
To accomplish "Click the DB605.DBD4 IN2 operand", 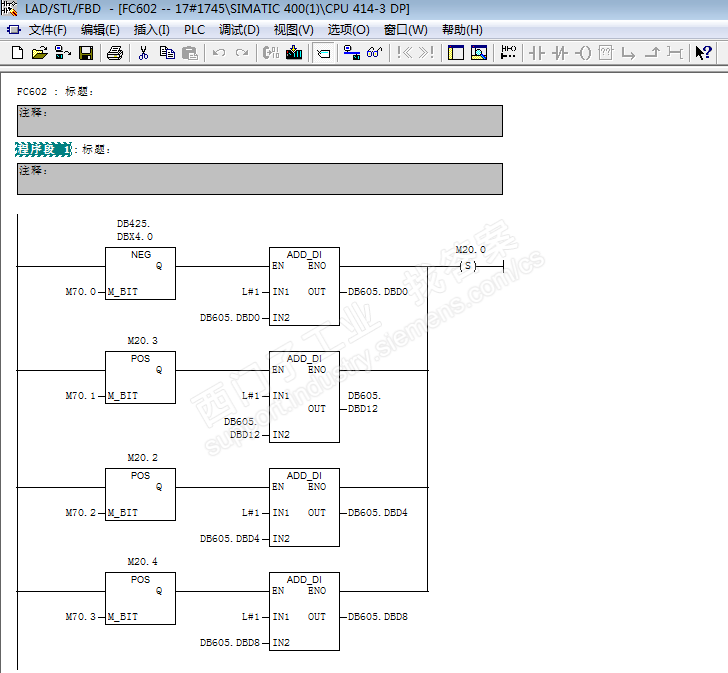I will click(230, 539).
